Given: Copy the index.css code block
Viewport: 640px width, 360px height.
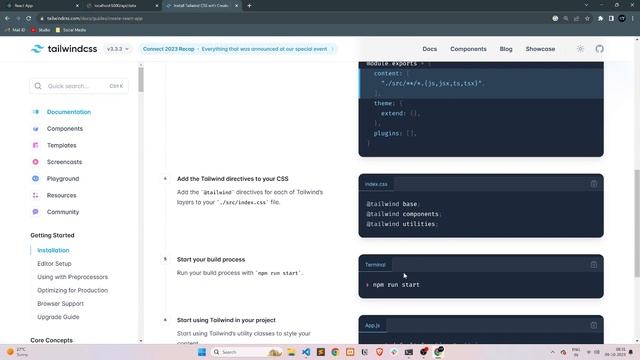Looking at the screenshot, I should (x=593, y=184).
